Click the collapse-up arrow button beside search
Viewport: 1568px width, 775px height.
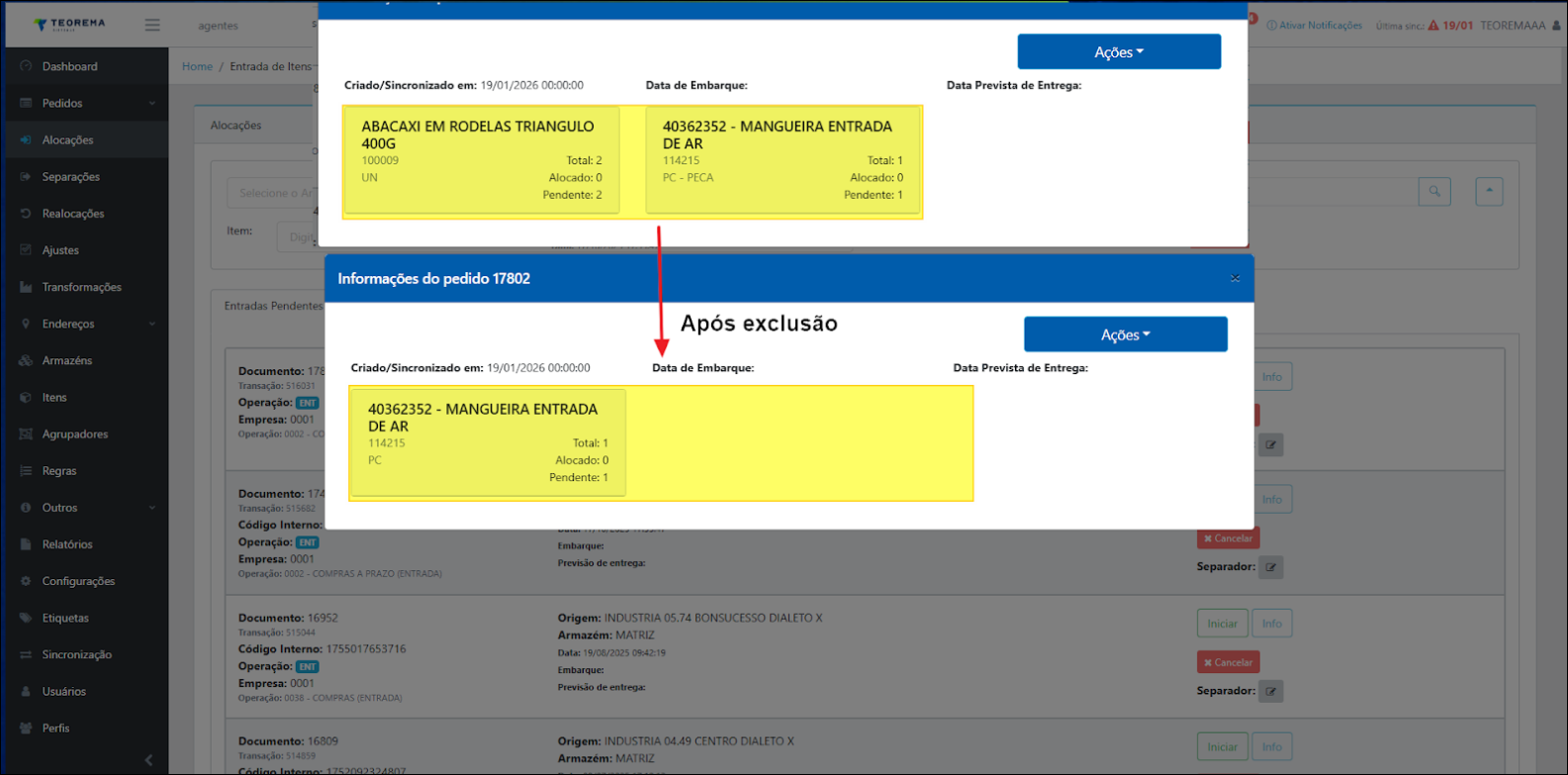[1489, 192]
